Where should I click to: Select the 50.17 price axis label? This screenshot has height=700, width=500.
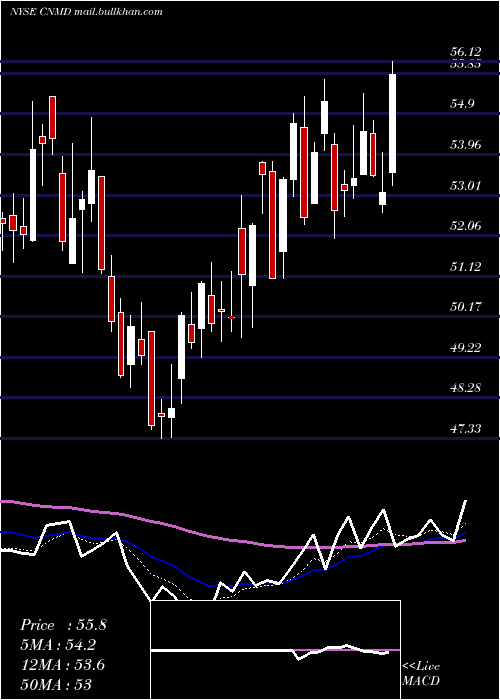(466, 307)
